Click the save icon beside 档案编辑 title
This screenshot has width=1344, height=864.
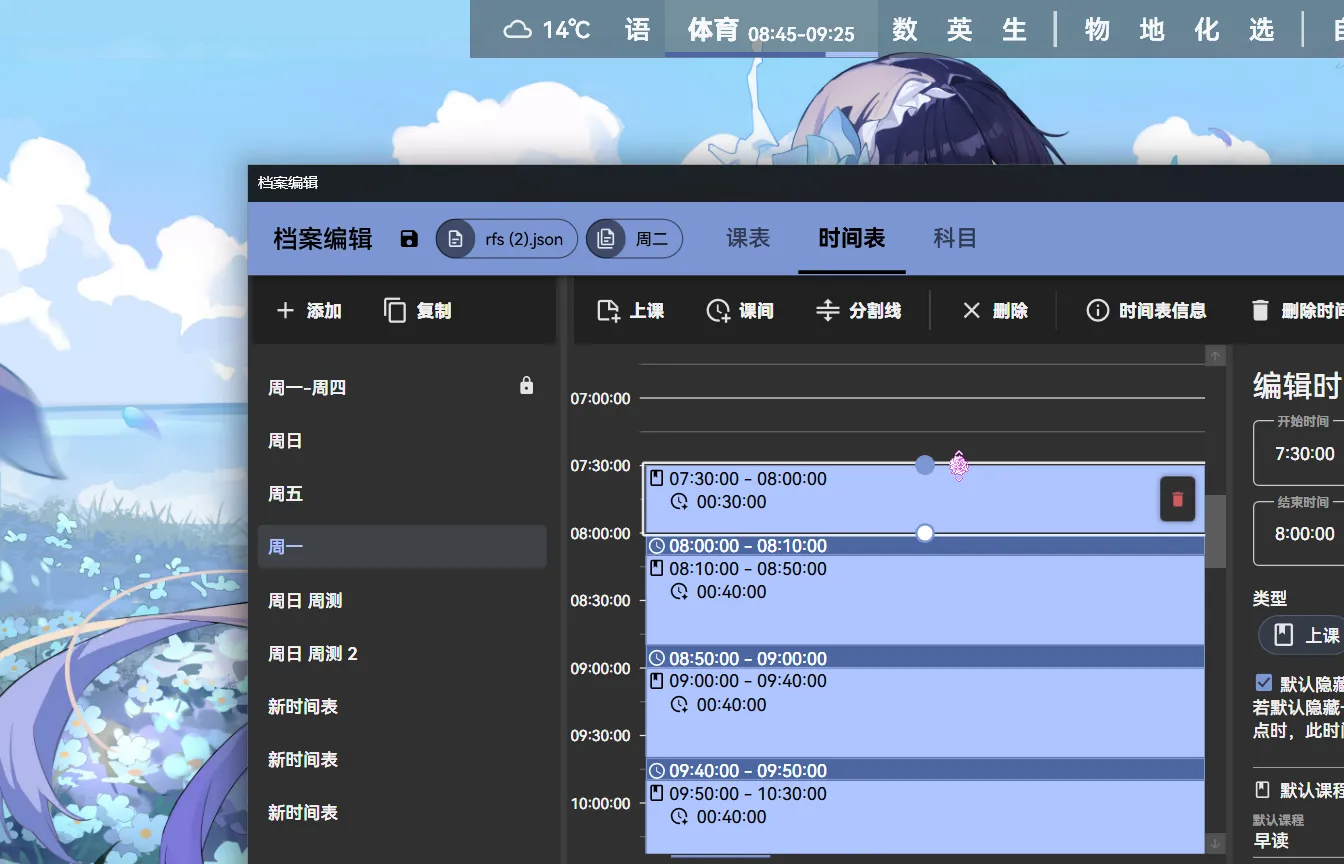[409, 238]
